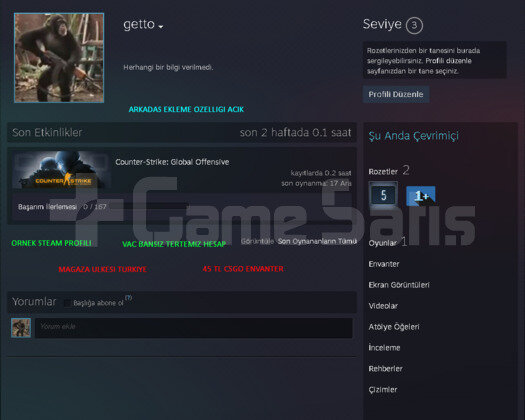Click the small avatar beside comment box

click(21, 328)
